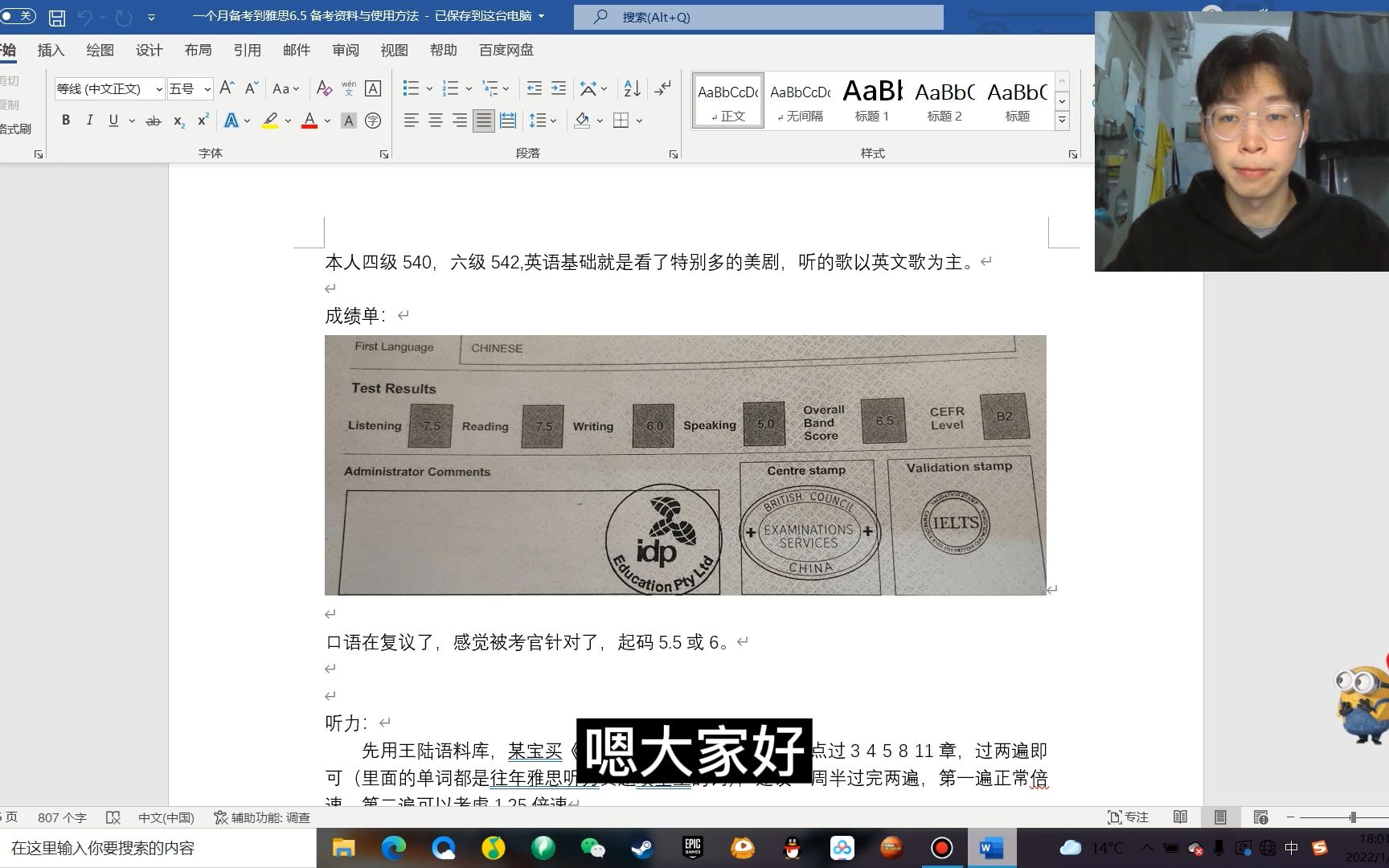Click the Asian layout icon
This screenshot has height=868, width=1389.
click(589, 88)
